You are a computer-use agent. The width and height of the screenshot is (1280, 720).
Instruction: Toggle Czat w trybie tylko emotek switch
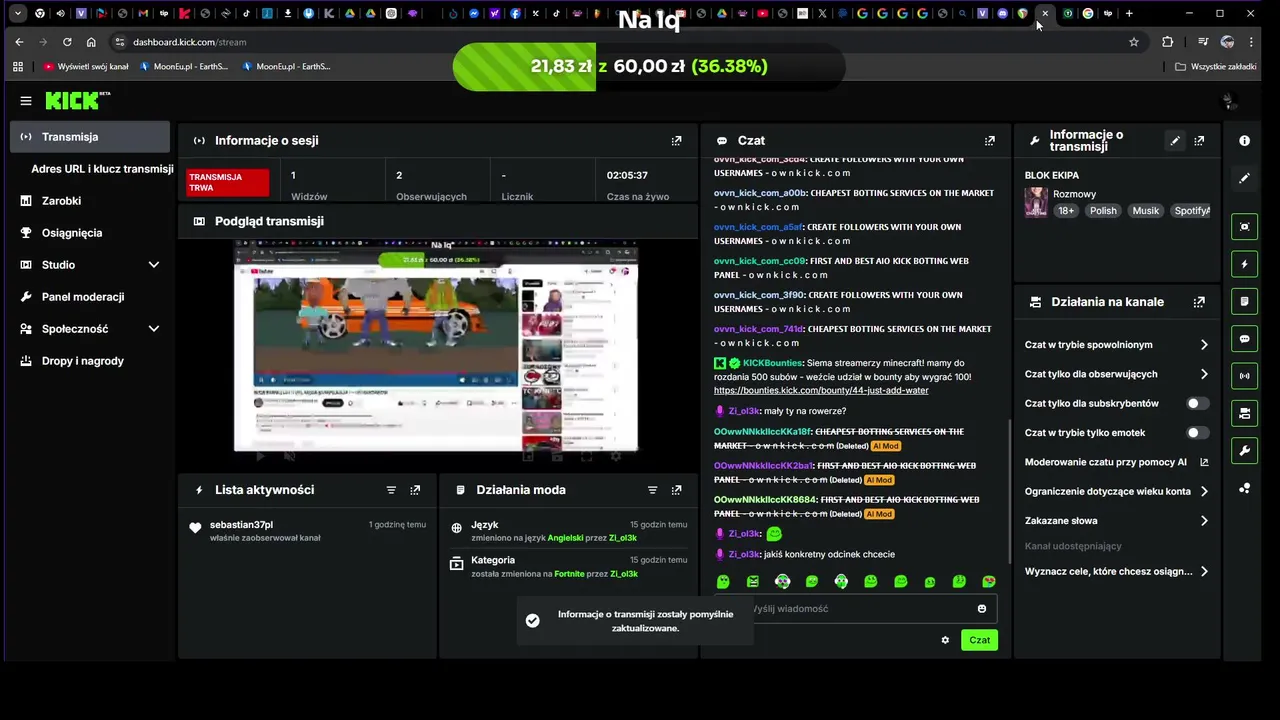click(x=1197, y=433)
